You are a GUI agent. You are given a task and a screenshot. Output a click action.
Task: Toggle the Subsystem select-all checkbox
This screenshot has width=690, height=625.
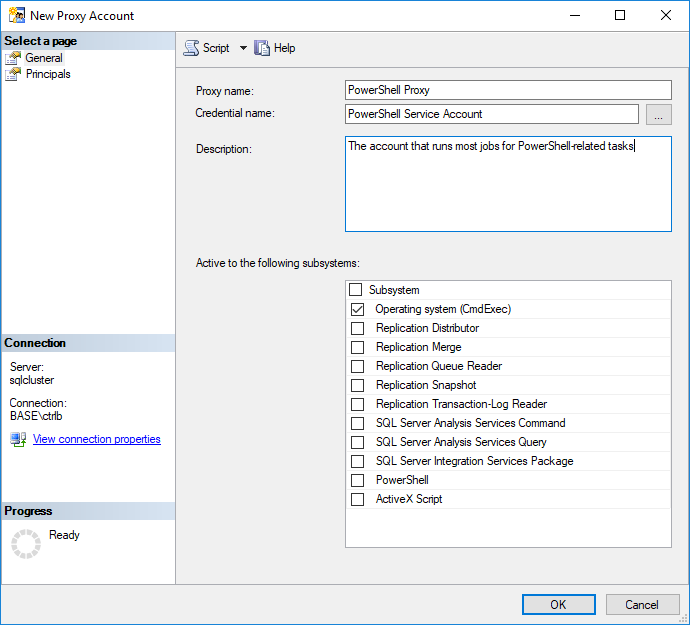pyautogui.click(x=355, y=290)
